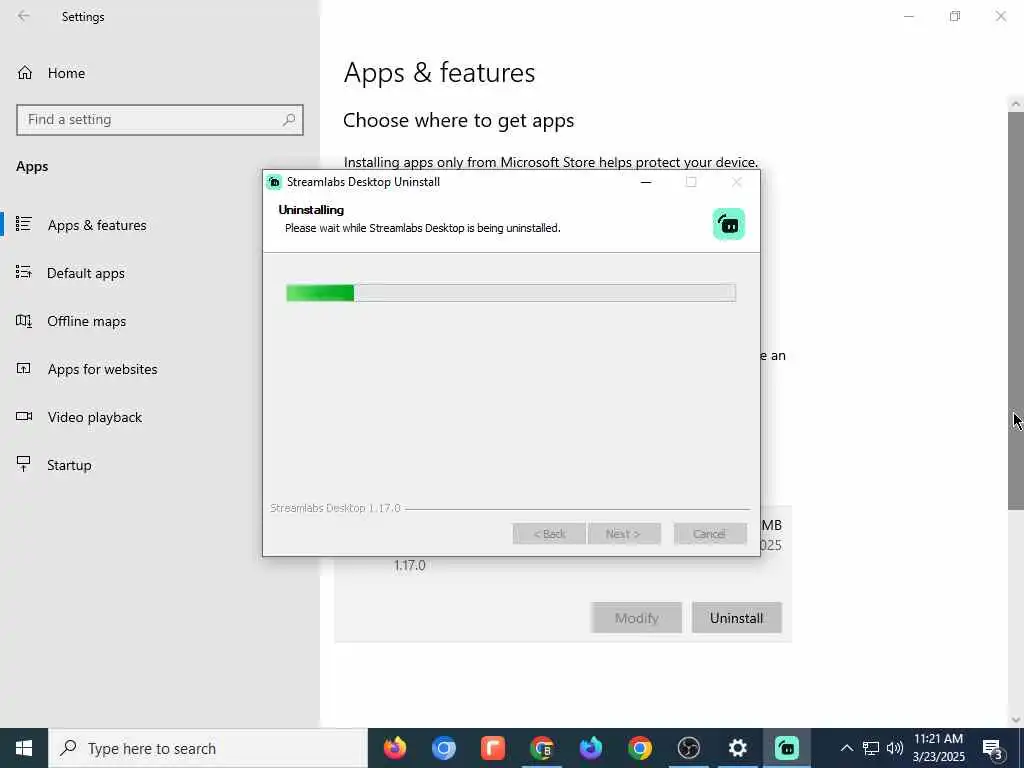Open network status tray icon
1024x768 pixels.
point(871,748)
